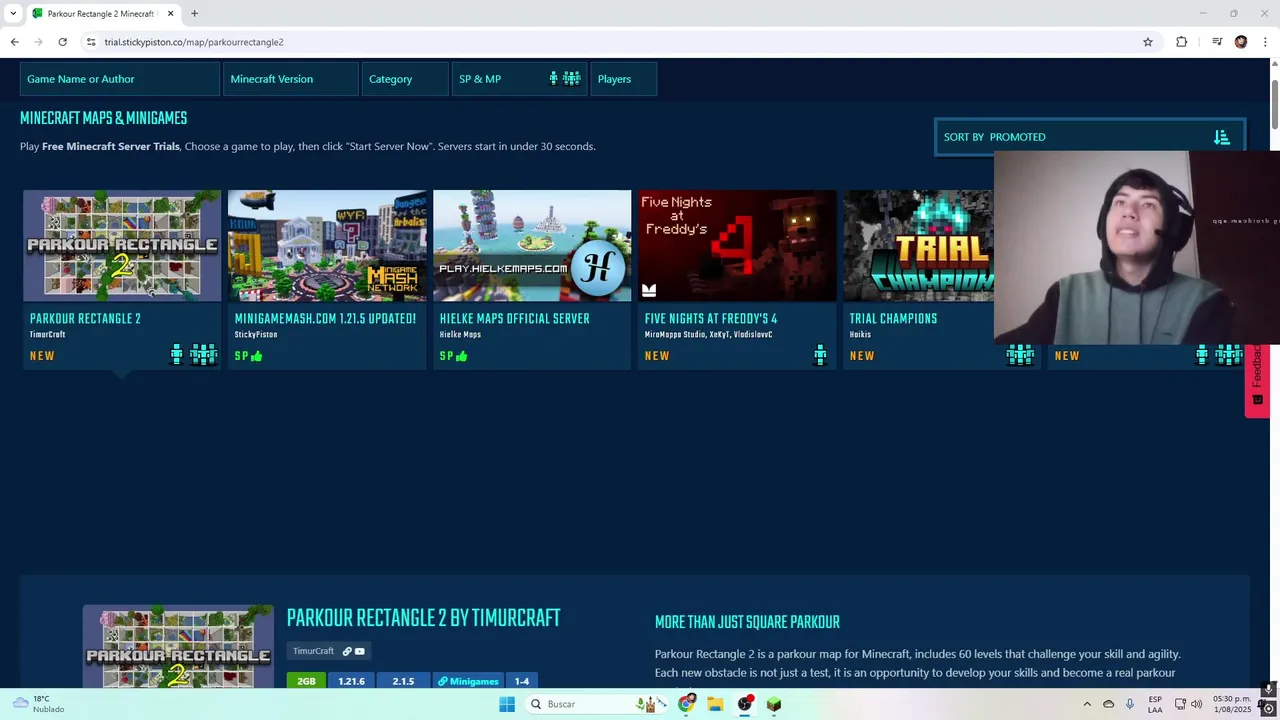Viewport: 1280px width, 720px height.
Task: Reload the page with the refresh icon
Action: 62,42
